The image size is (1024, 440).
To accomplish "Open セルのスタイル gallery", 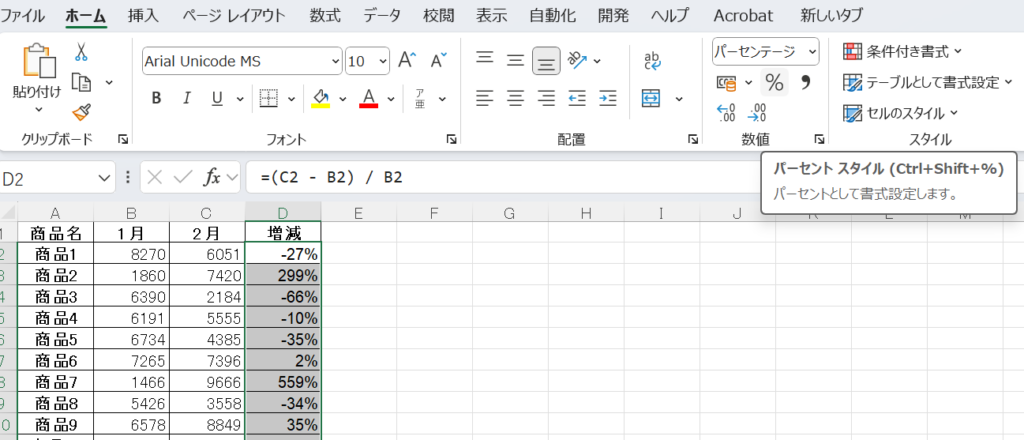I will click(901, 113).
